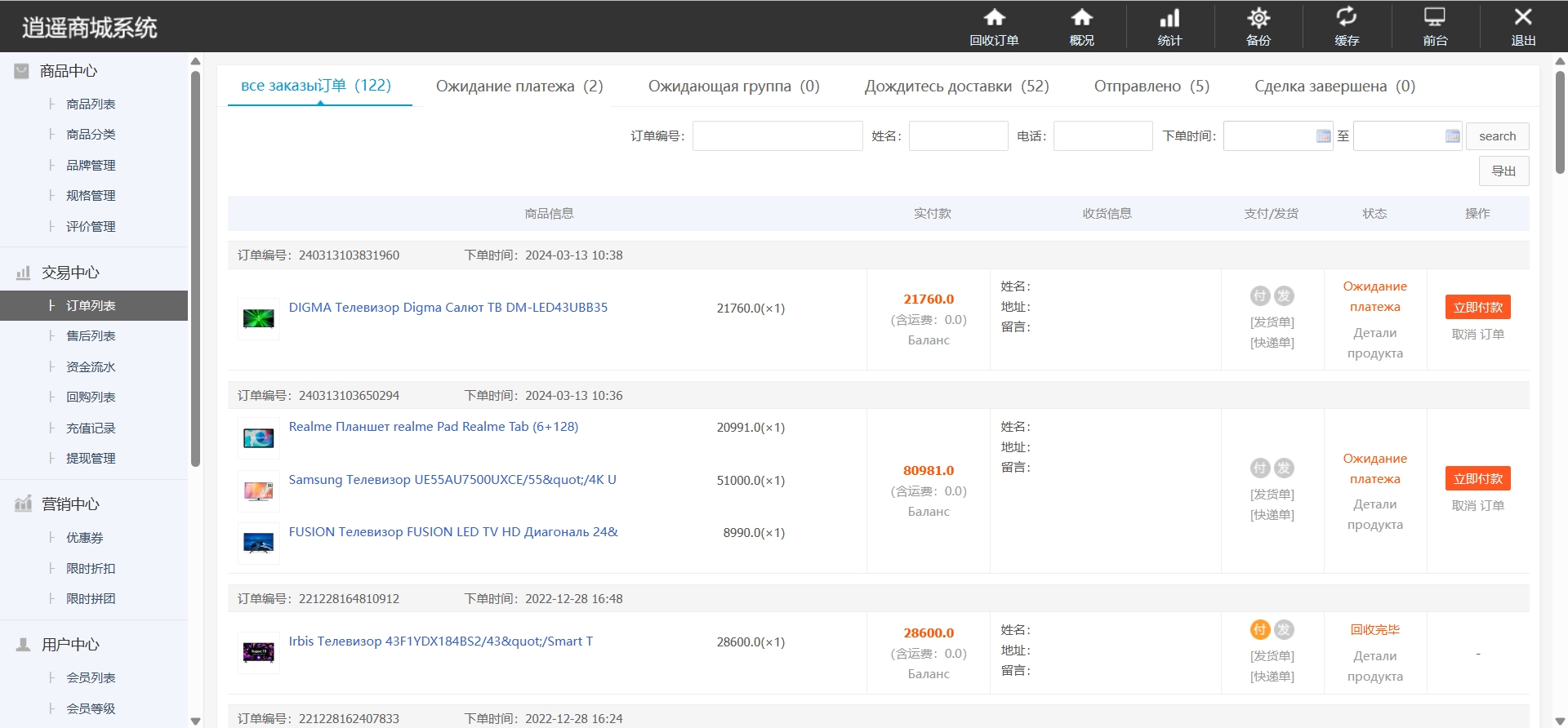Image resolution: width=1568 pixels, height=728 pixels.
Task: Click the 导出 export button
Action: click(1503, 171)
